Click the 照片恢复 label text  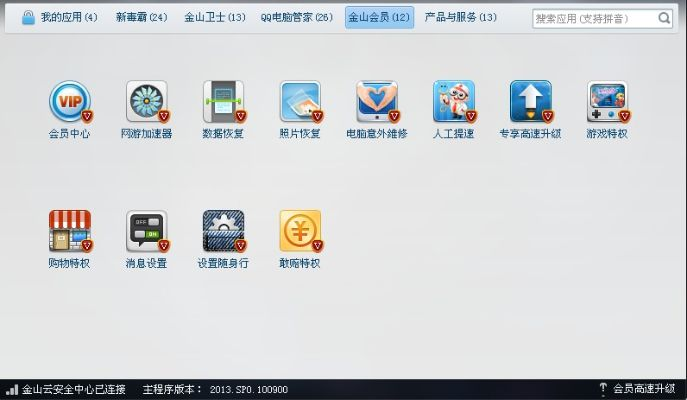(300, 134)
